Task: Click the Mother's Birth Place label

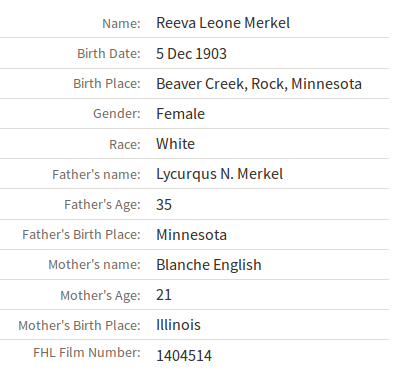Action: click(79, 326)
